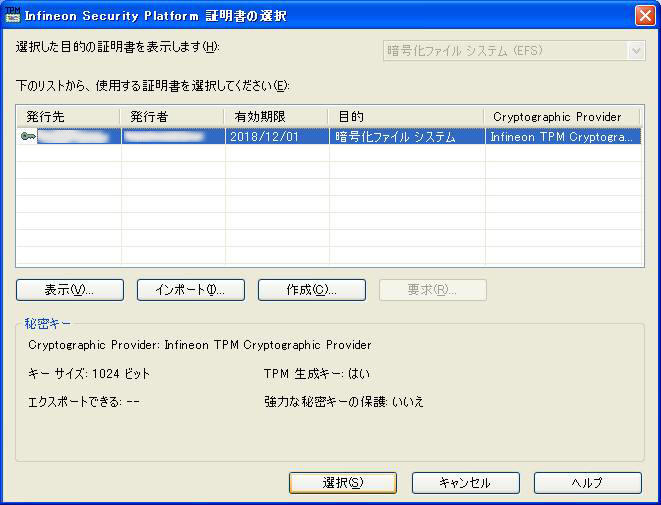Click the TPM 生成キー: はい text

(x=317, y=373)
